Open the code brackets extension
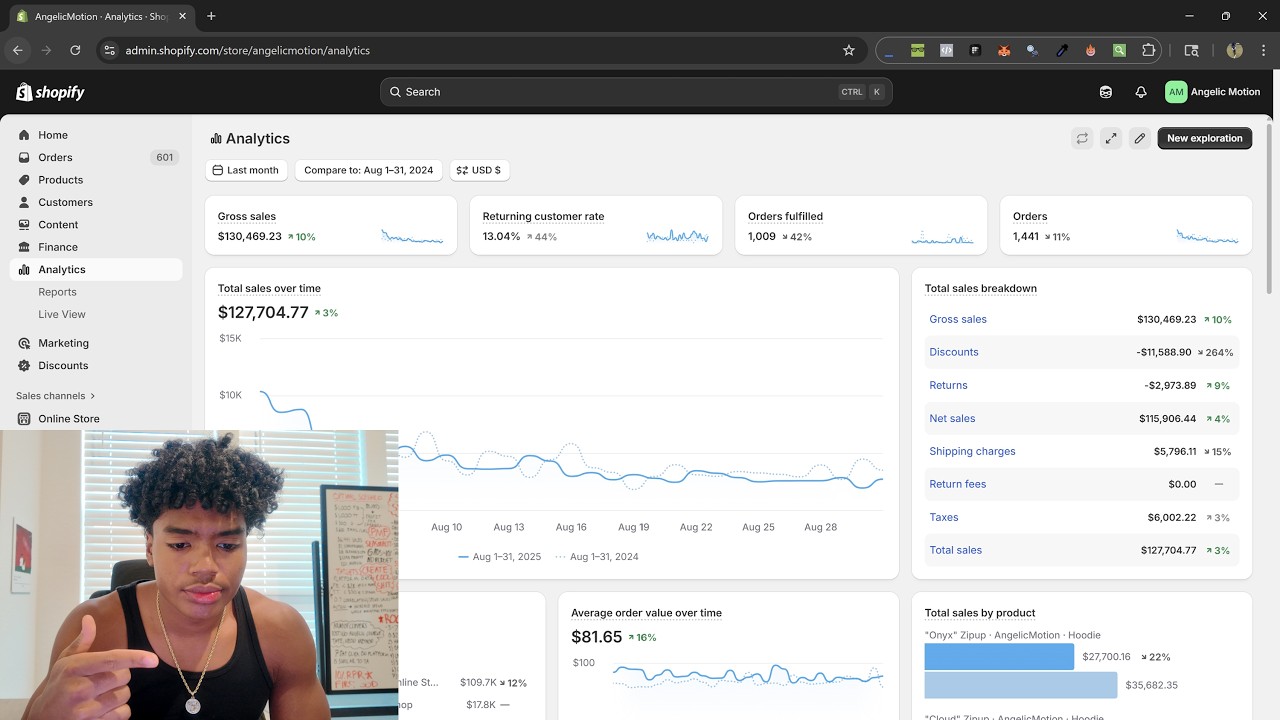Screen dimensions: 1280x720 pyautogui.click(x=946, y=50)
